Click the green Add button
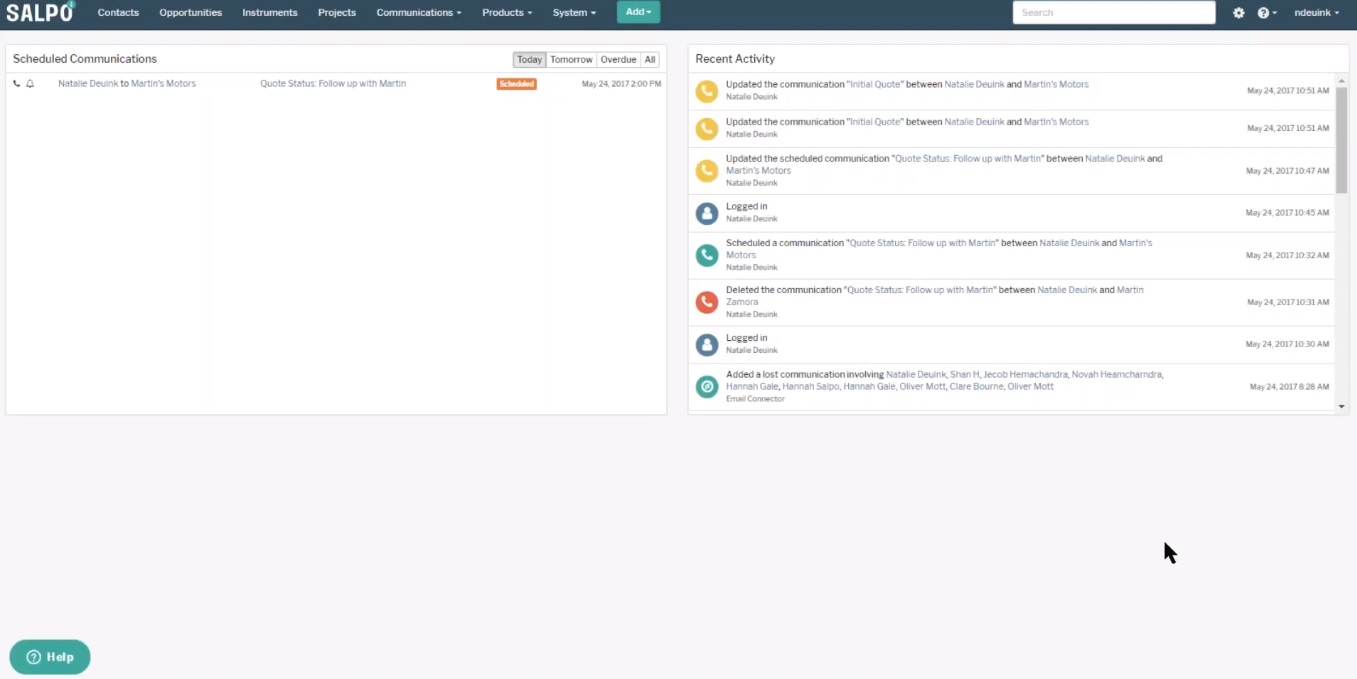 638,12
